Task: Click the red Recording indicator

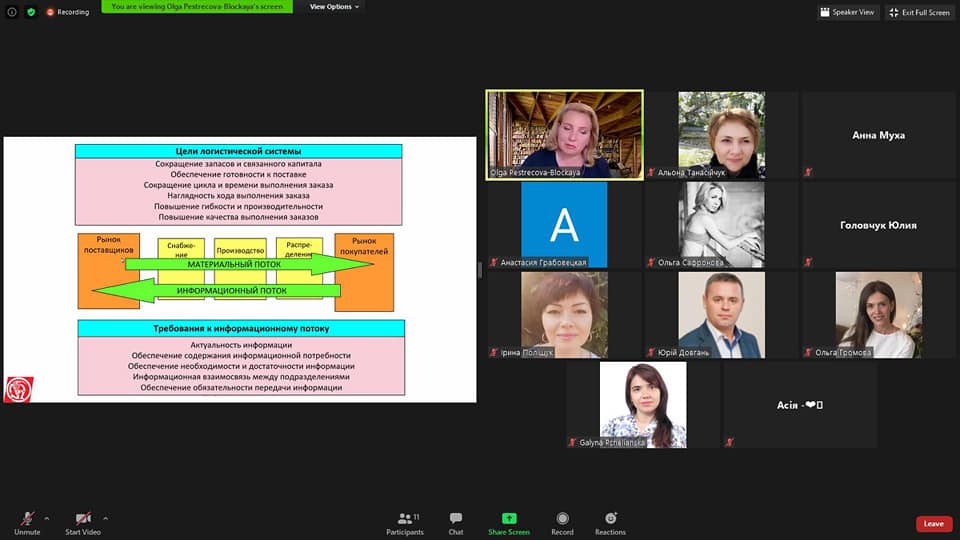Action: click(67, 12)
